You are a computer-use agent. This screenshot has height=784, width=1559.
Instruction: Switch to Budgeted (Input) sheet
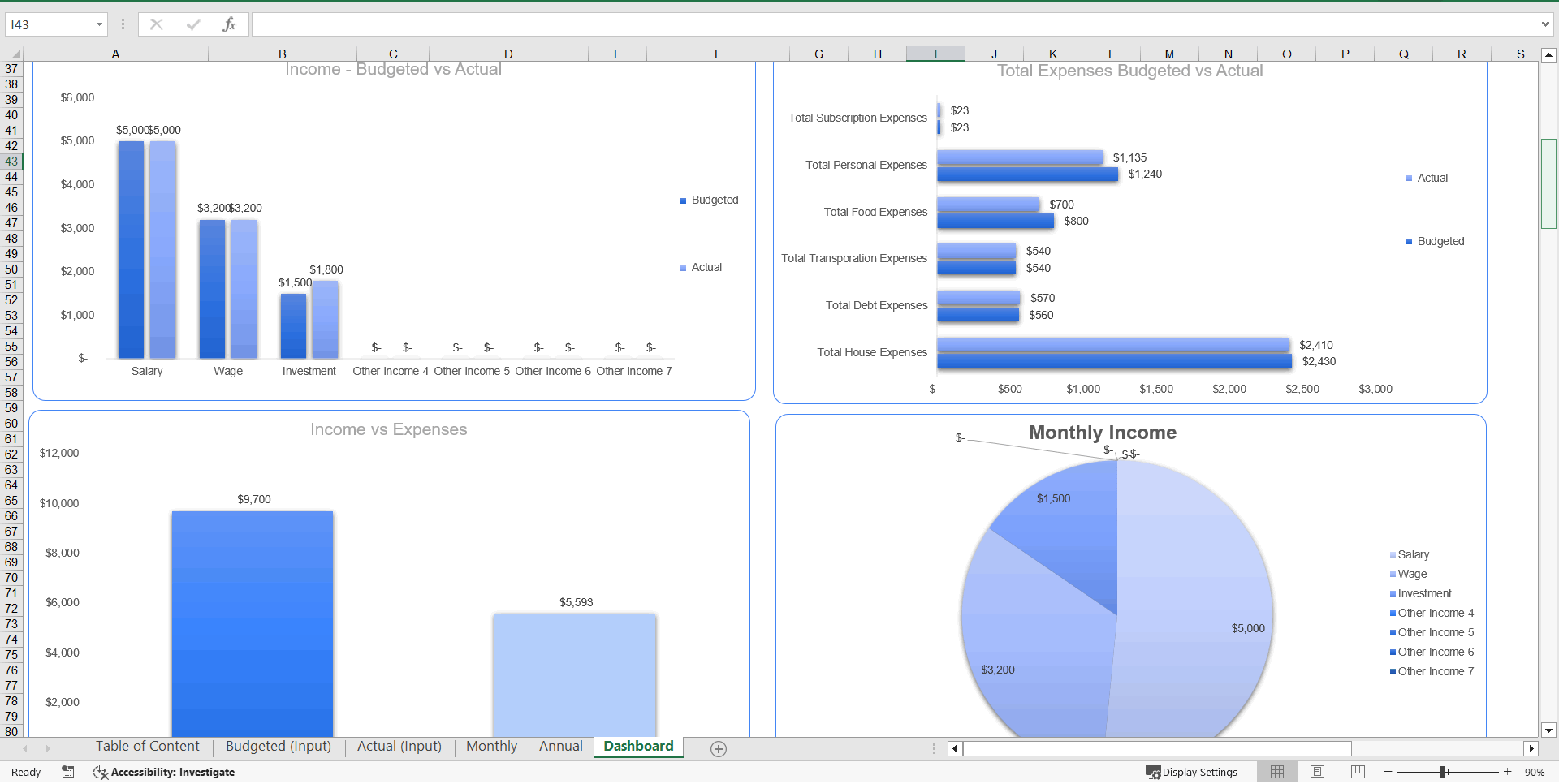279,746
